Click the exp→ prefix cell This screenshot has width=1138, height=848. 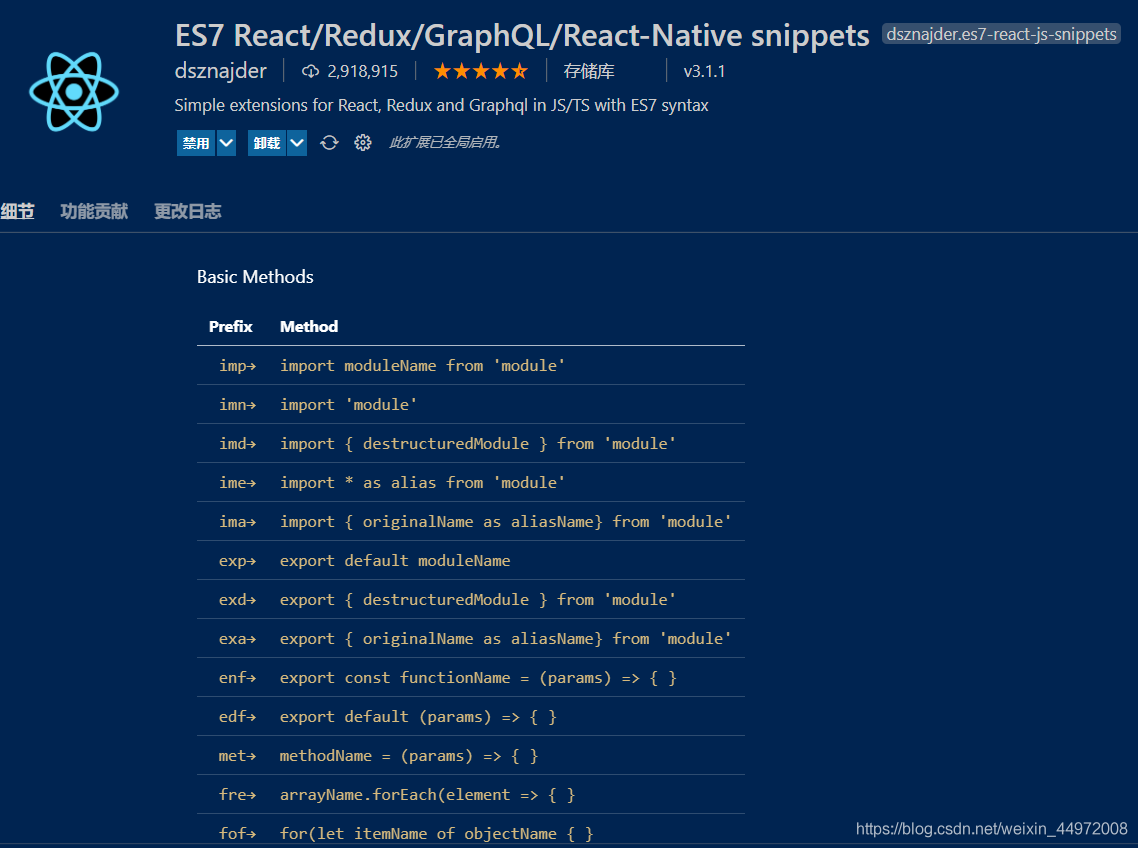point(238,561)
